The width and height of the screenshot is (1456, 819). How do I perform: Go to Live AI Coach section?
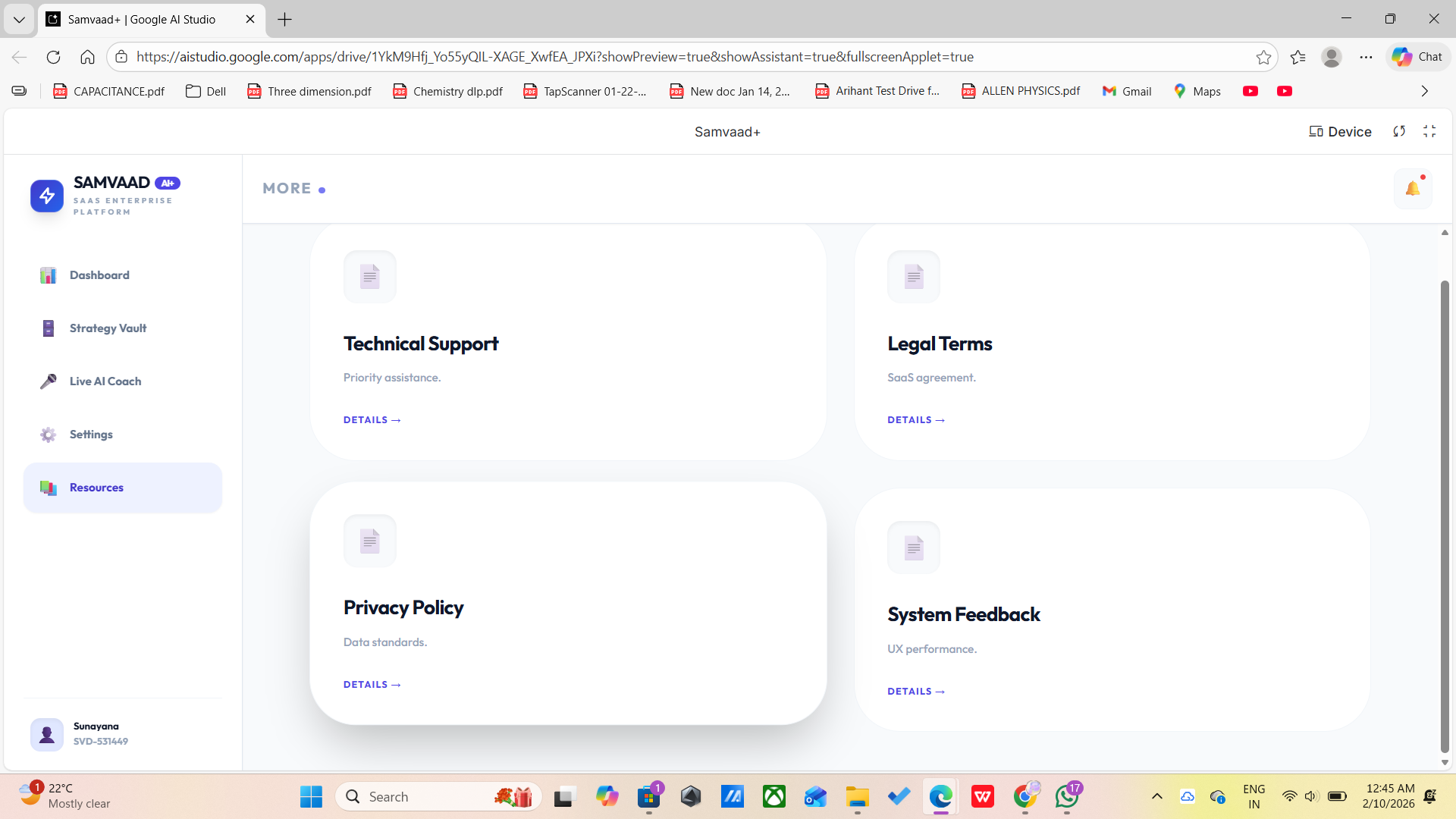(105, 381)
